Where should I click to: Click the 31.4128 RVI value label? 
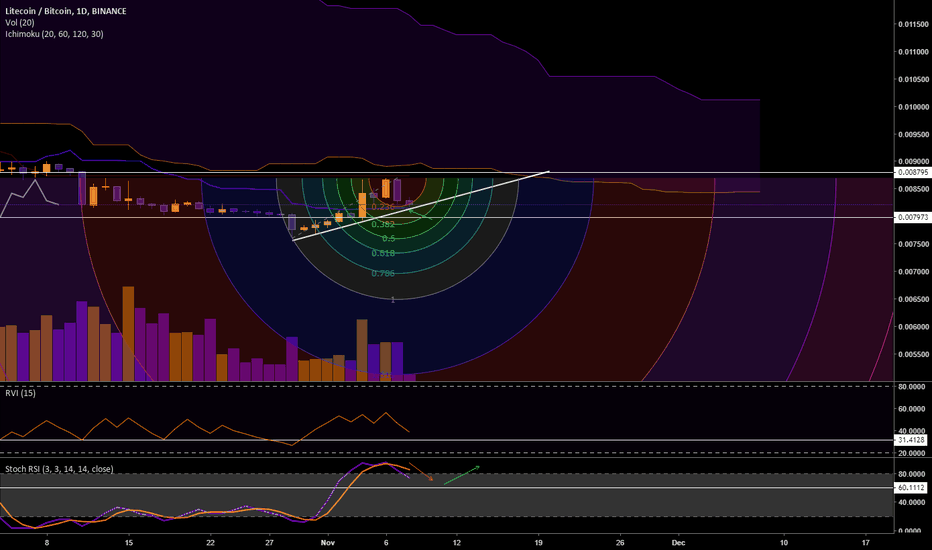tap(911, 441)
